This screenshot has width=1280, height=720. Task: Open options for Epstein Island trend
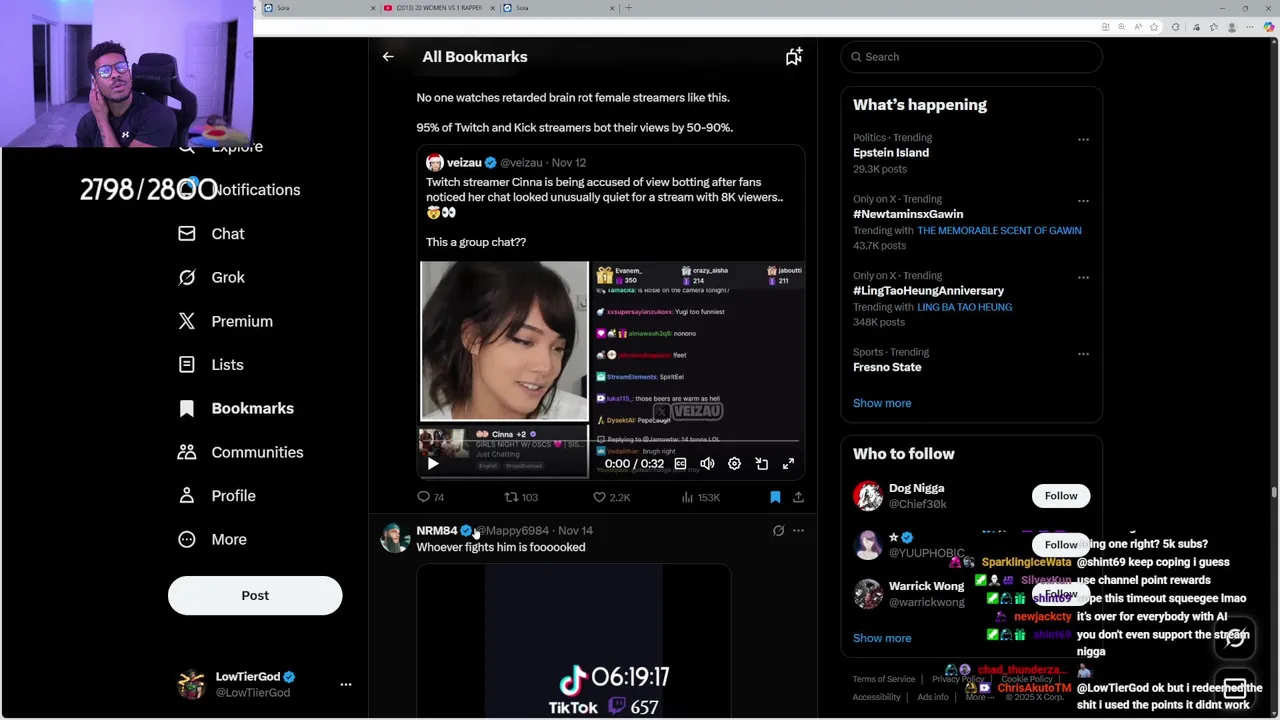(x=1083, y=140)
